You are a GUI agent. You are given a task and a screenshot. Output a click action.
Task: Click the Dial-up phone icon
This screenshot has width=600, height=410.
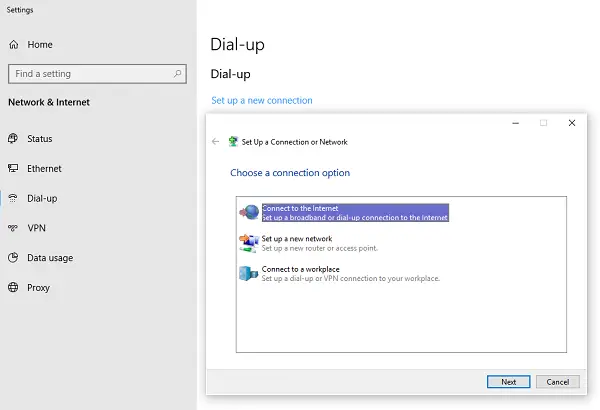13,198
